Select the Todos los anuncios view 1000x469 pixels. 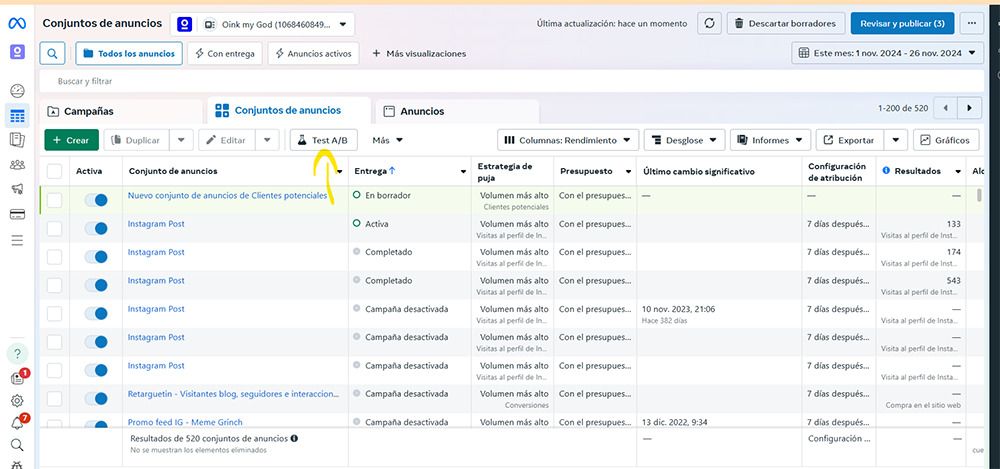point(129,54)
